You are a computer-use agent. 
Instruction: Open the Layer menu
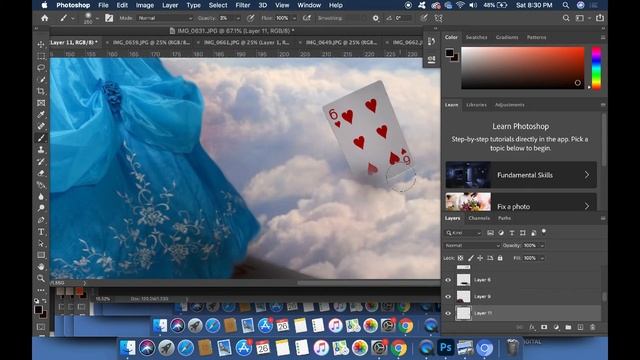point(170,5)
